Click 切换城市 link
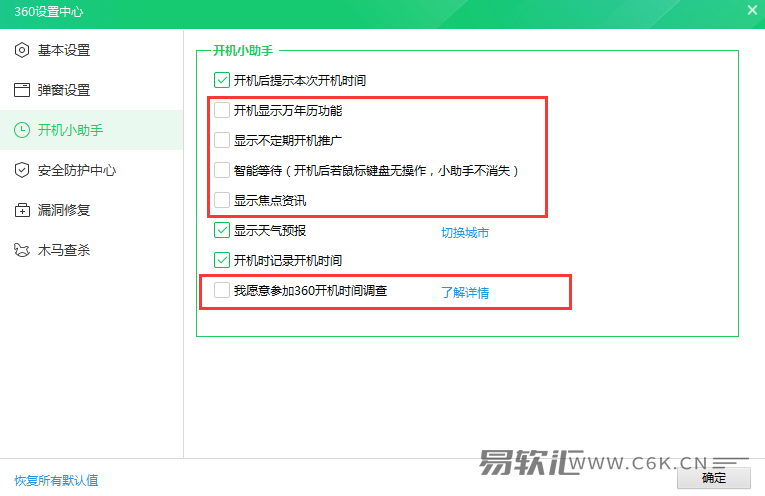Viewport: 765px width, 496px height. [x=465, y=233]
